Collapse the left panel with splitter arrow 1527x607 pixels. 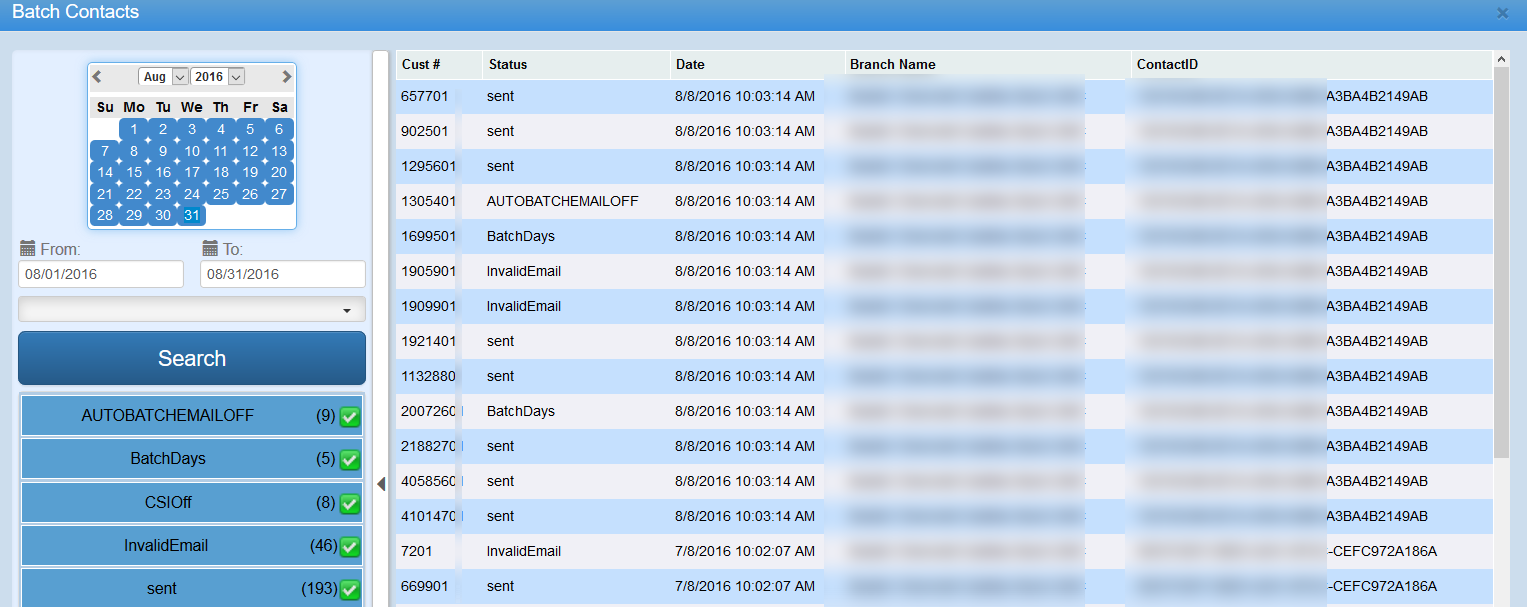pos(381,484)
